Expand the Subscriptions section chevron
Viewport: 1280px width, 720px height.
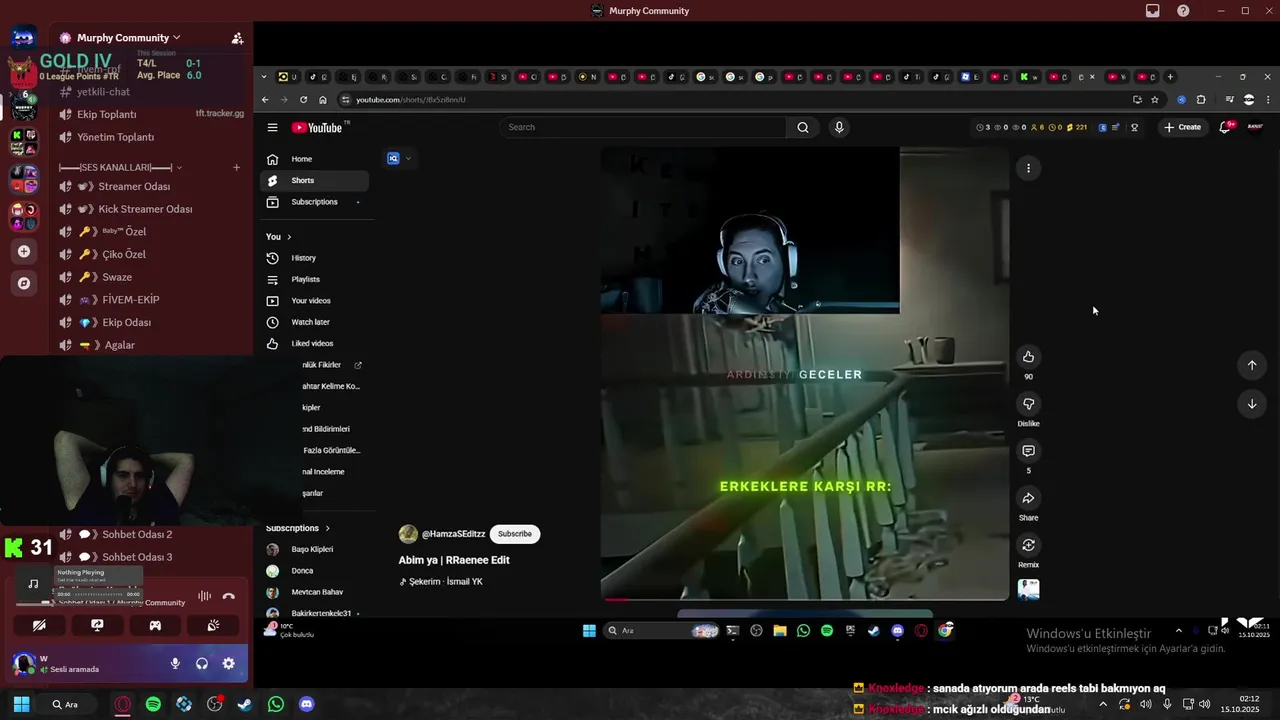[x=327, y=528]
